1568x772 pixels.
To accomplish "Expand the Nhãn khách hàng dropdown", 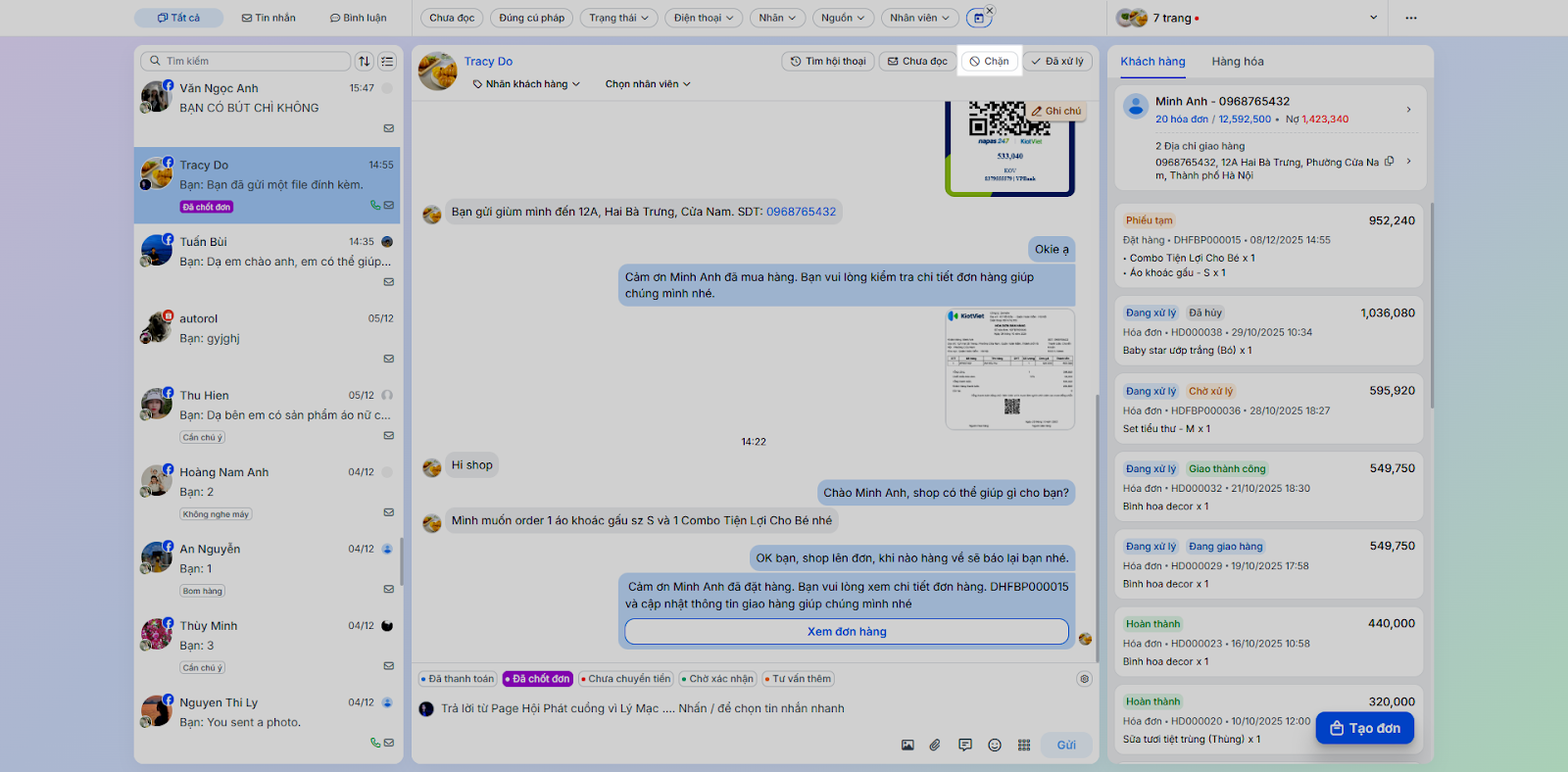I will [526, 84].
